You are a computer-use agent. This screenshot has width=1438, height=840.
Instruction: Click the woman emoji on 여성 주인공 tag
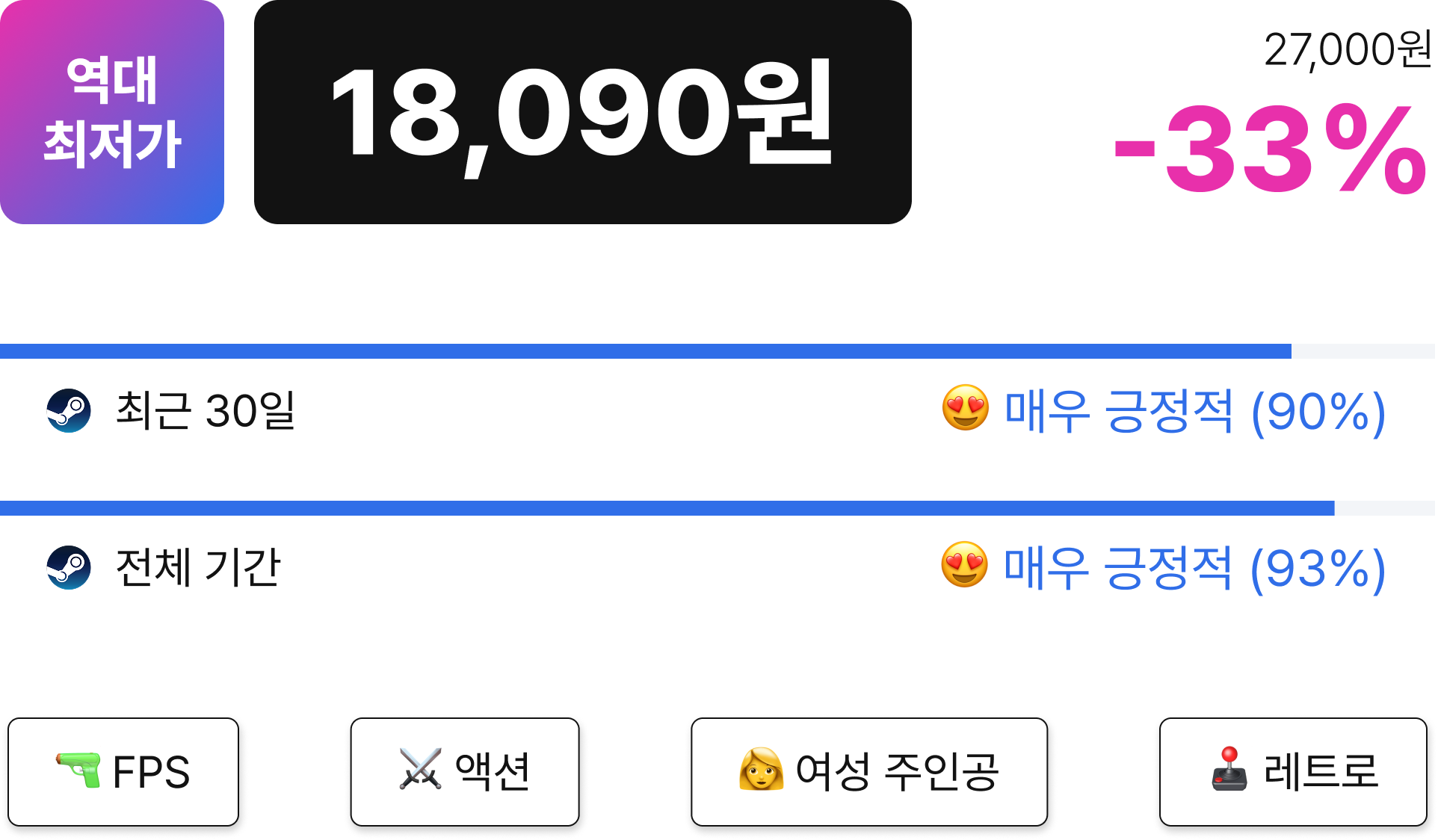tap(761, 769)
